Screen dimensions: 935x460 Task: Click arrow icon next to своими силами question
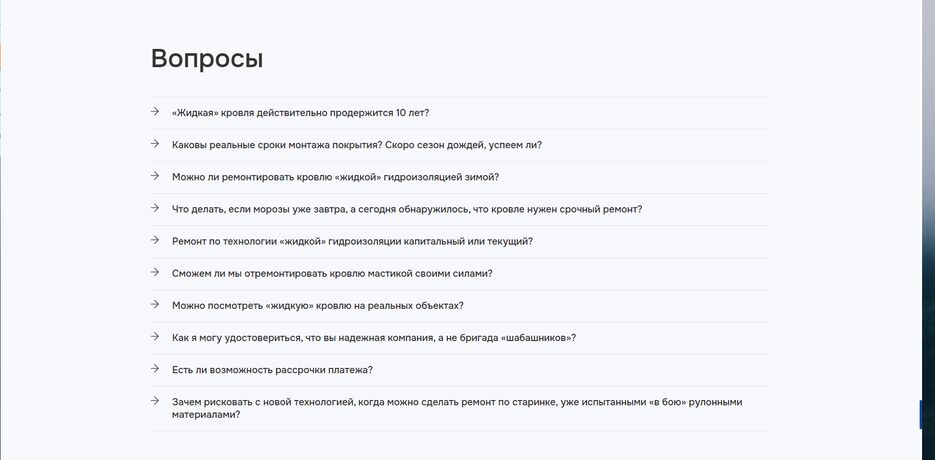pyautogui.click(x=154, y=273)
